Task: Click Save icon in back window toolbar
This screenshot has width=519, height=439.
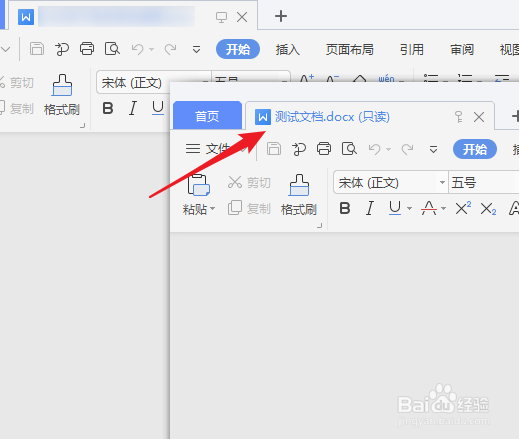Action: (37, 49)
